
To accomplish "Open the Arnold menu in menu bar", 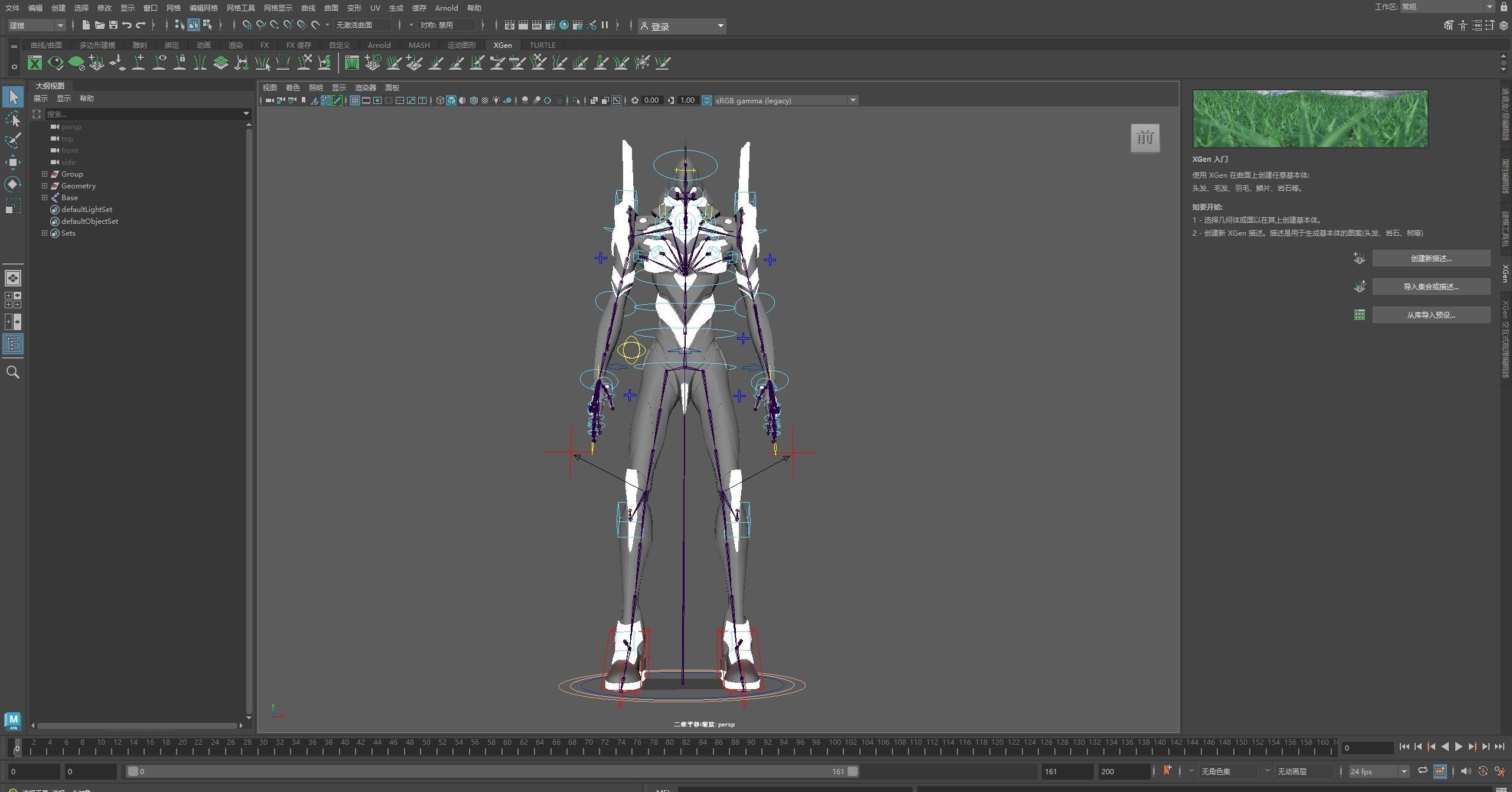I will pos(447,8).
